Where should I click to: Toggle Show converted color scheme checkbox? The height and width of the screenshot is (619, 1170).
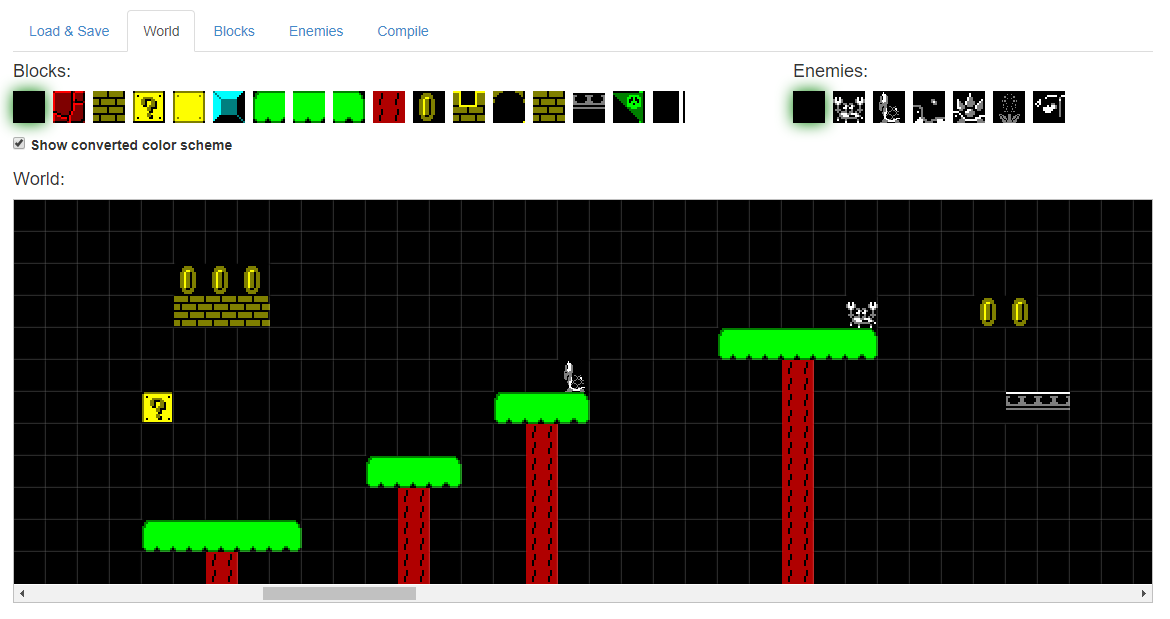[x=19, y=144]
